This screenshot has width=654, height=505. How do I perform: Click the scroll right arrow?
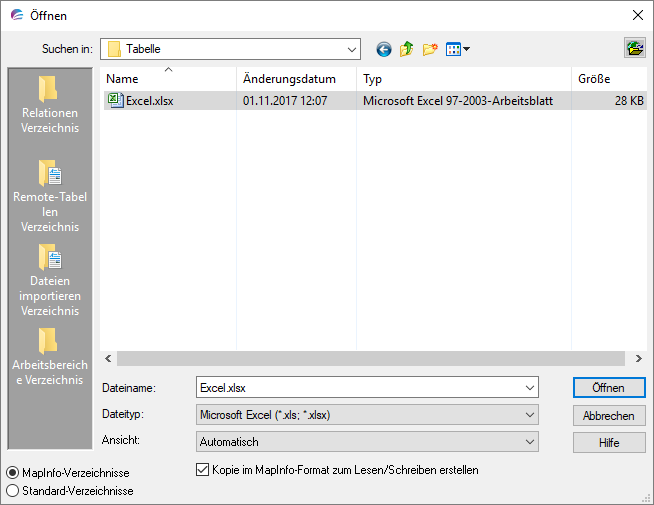coord(639,359)
